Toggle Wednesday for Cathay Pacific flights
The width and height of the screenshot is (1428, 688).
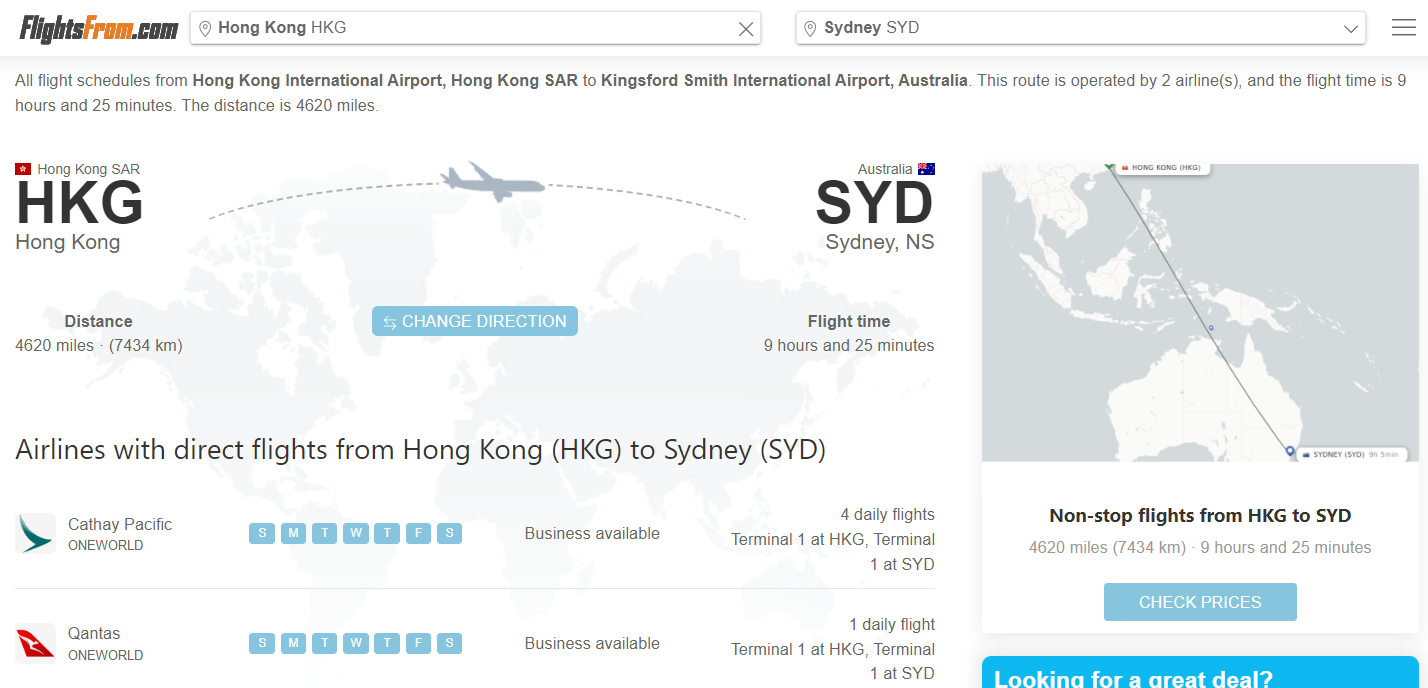pos(355,533)
